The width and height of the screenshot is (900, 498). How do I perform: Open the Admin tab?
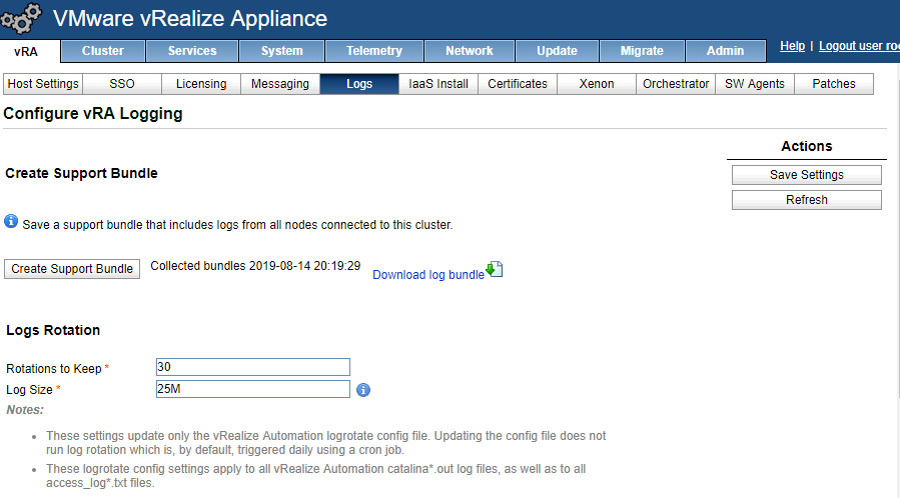click(725, 51)
